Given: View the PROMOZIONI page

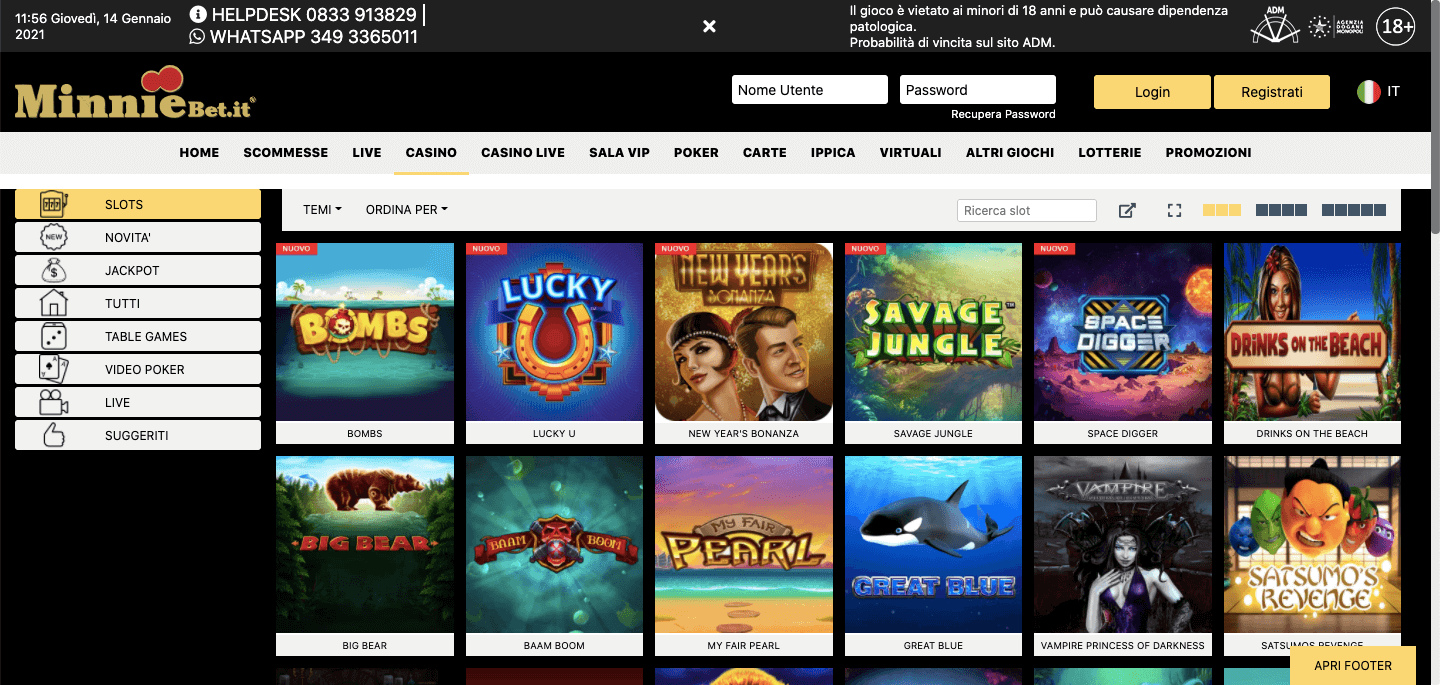Looking at the screenshot, I should click(x=1208, y=153).
